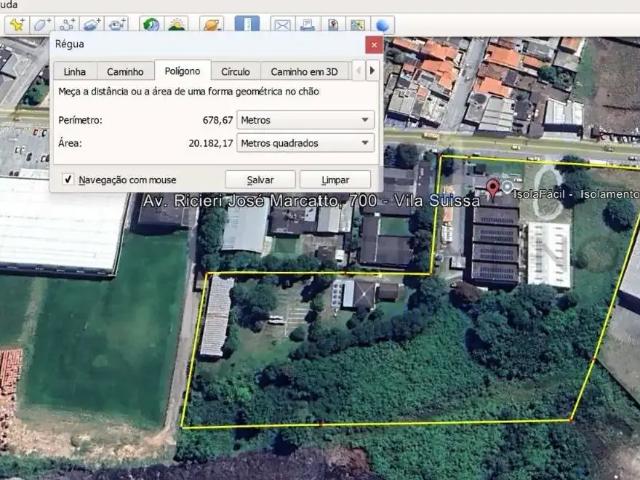Show historical imagery with clock icon
Viewport: 640px width, 480px height.
click(151, 24)
